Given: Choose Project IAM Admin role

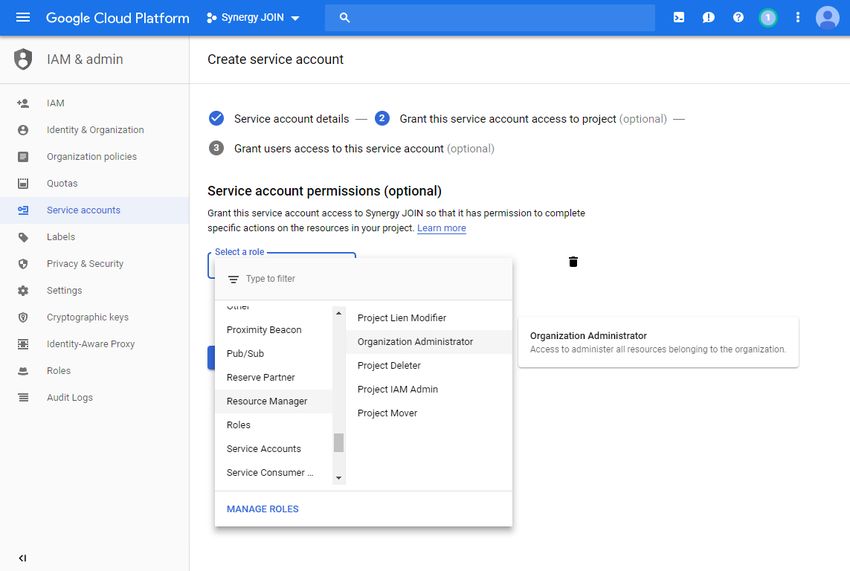Looking at the screenshot, I should click(x=429, y=389).
